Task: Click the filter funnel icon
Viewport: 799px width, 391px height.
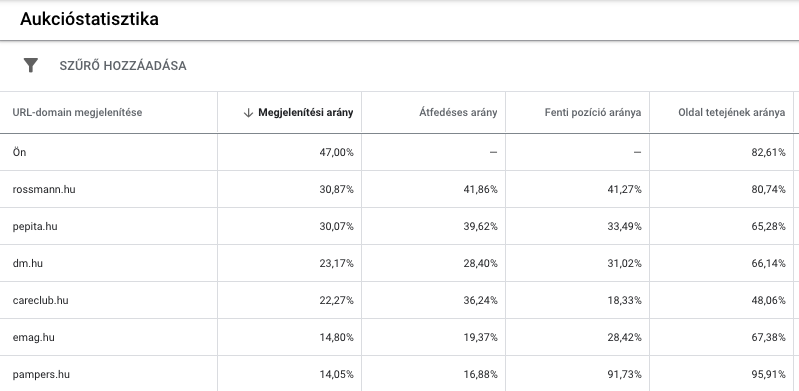Action: tap(31, 65)
